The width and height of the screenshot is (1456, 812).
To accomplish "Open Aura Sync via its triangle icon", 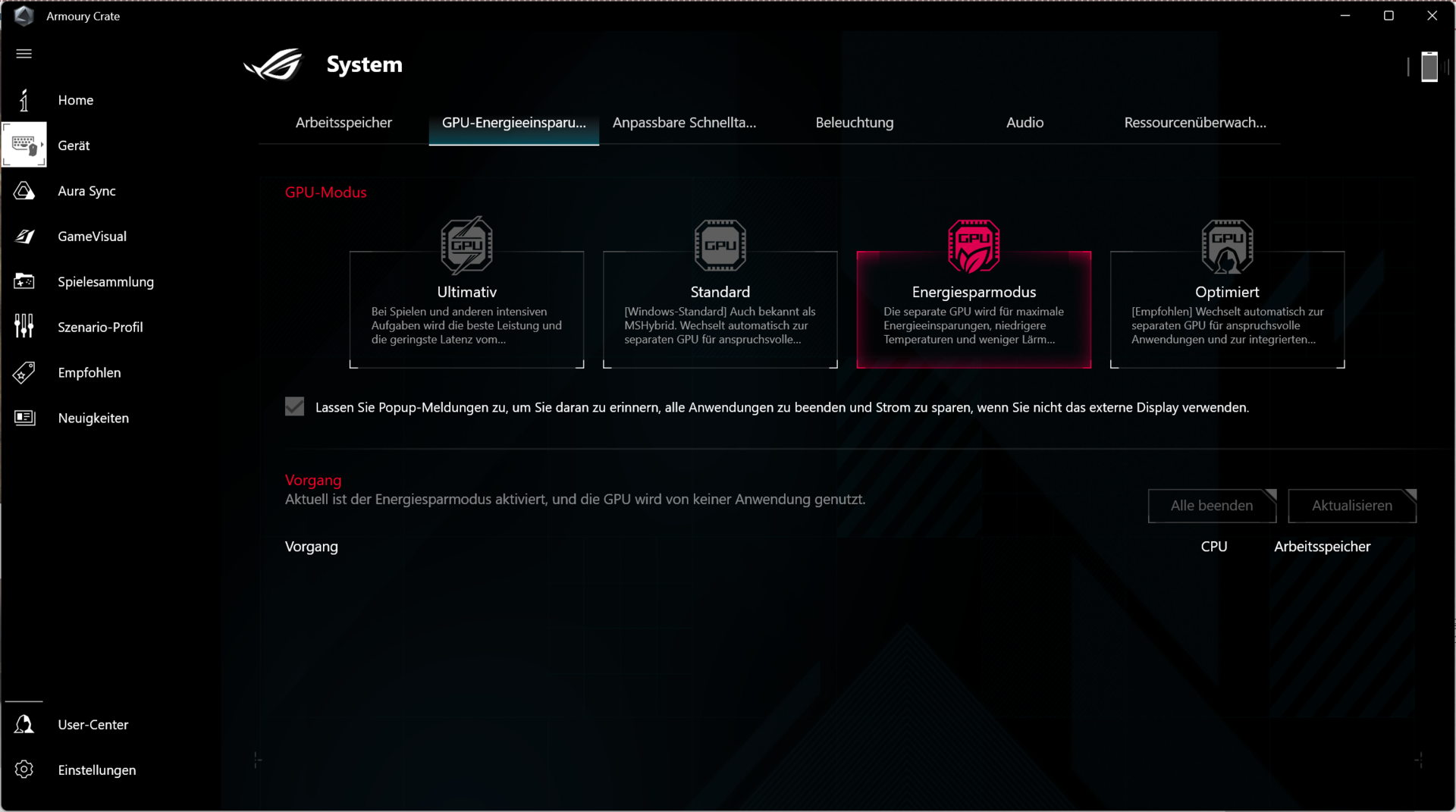I will [24, 191].
